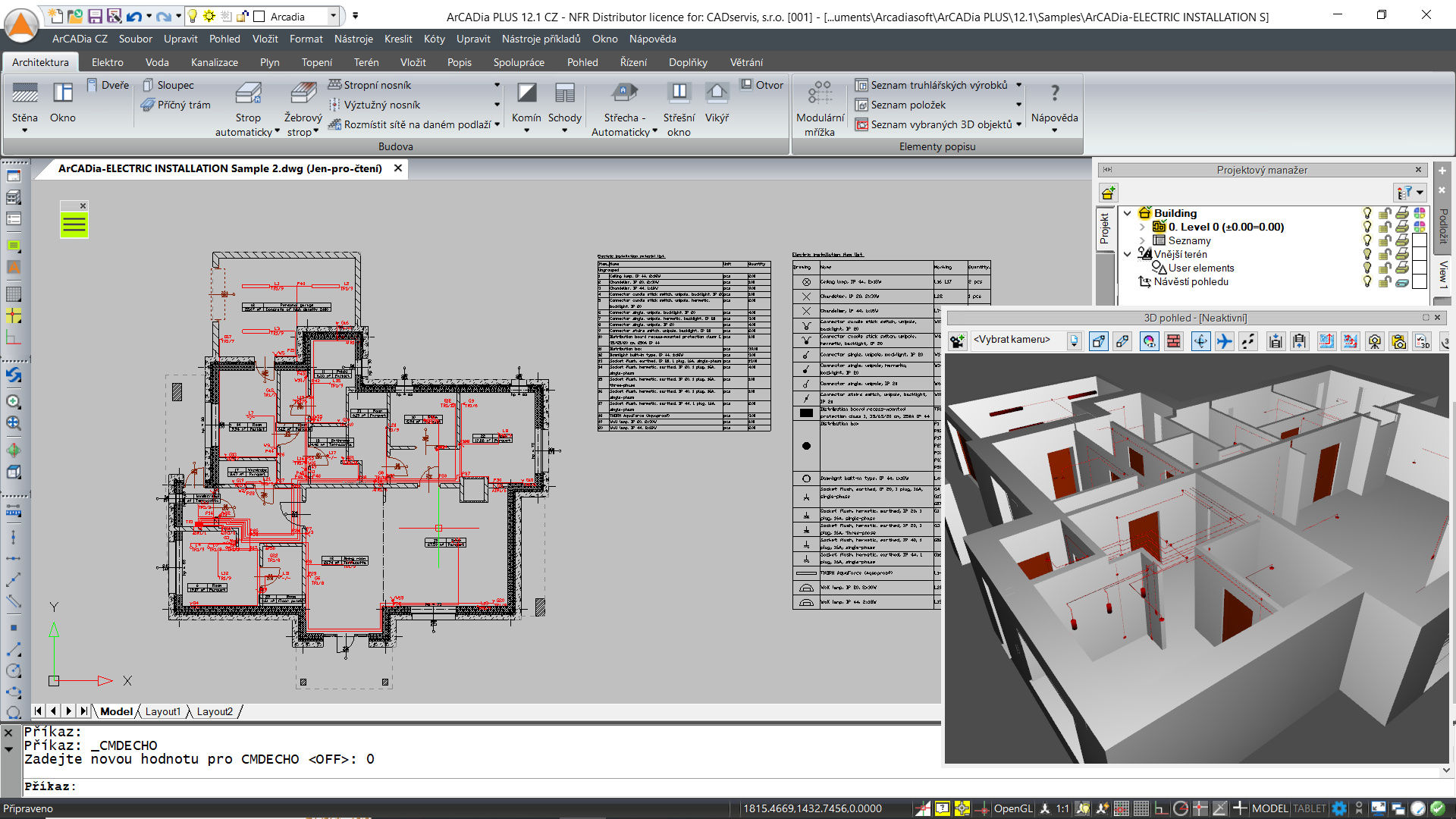Open the Vybrat kameru camera dropdown
1456x819 pixels.
pyautogui.click(x=1074, y=341)
